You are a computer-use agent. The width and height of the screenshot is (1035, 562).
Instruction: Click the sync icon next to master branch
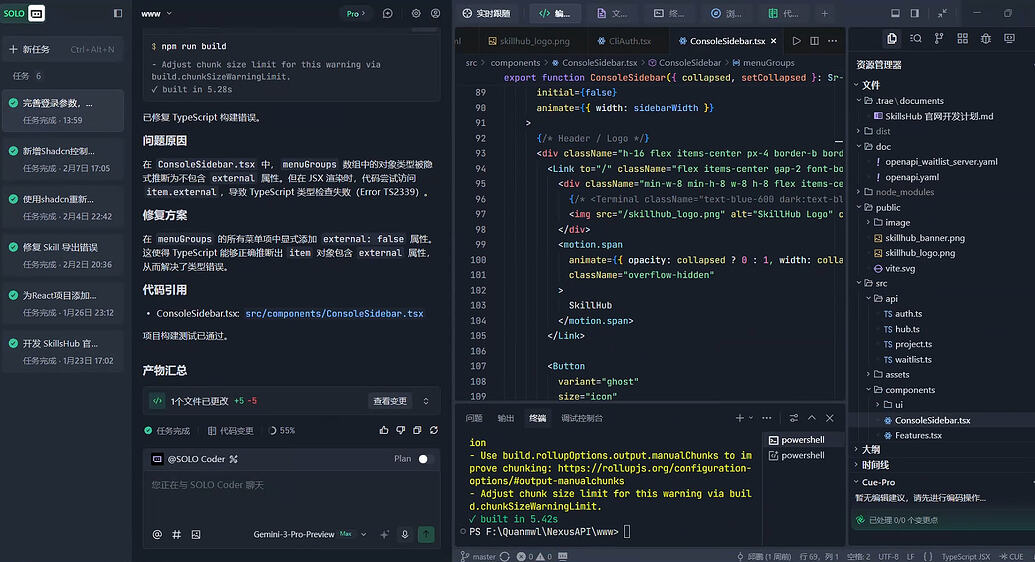(504, 556)
